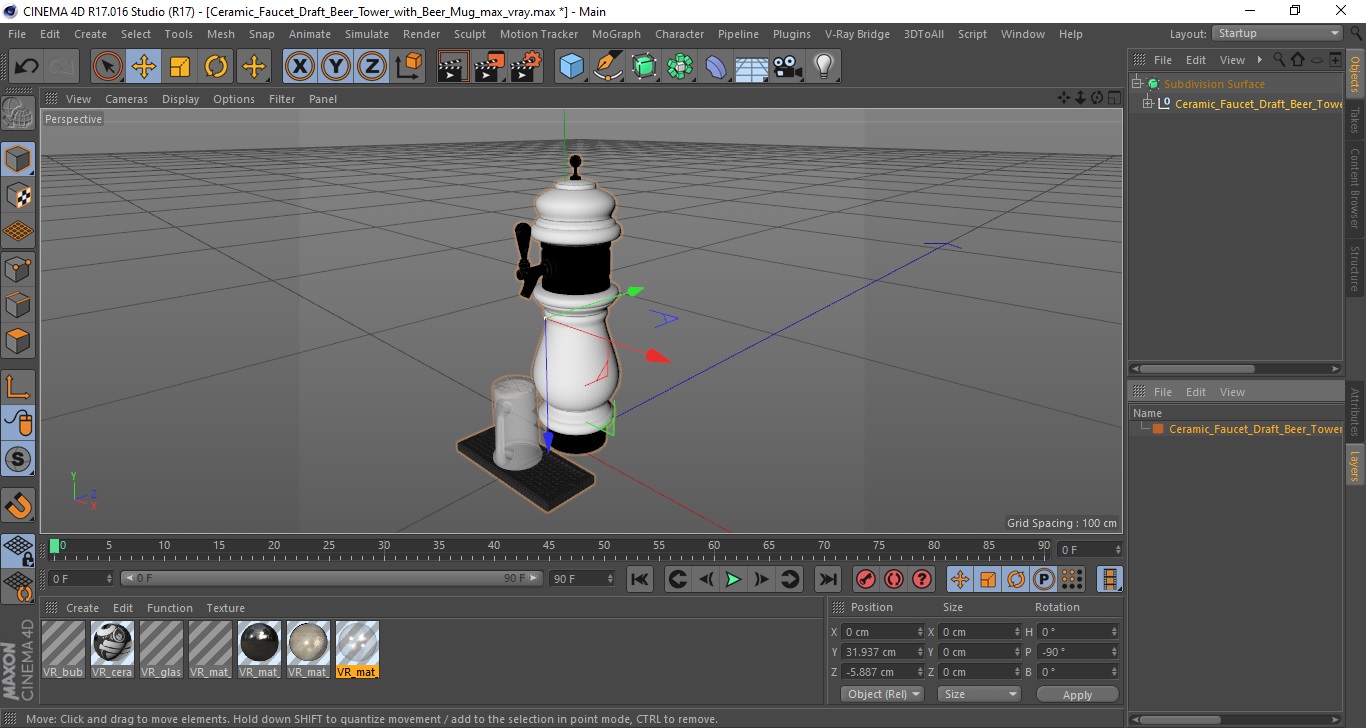Select the Live Selection tool
Screen dimensions: 1366x728
point(108,67)
